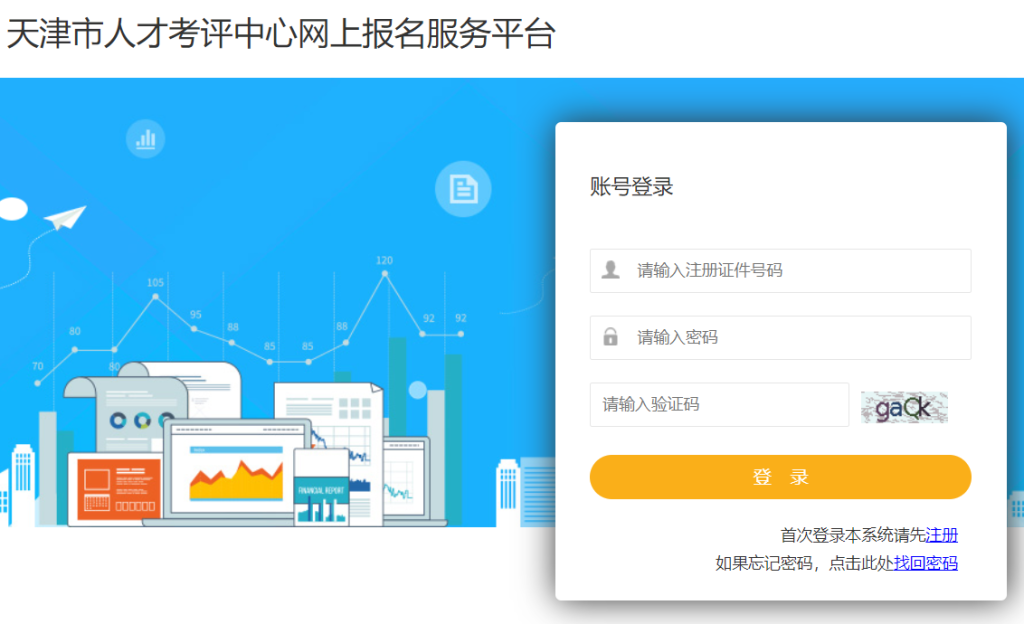Click the 账号登录 heading
The width and height of the screenshot is (1024, 624).
[631, 187]
